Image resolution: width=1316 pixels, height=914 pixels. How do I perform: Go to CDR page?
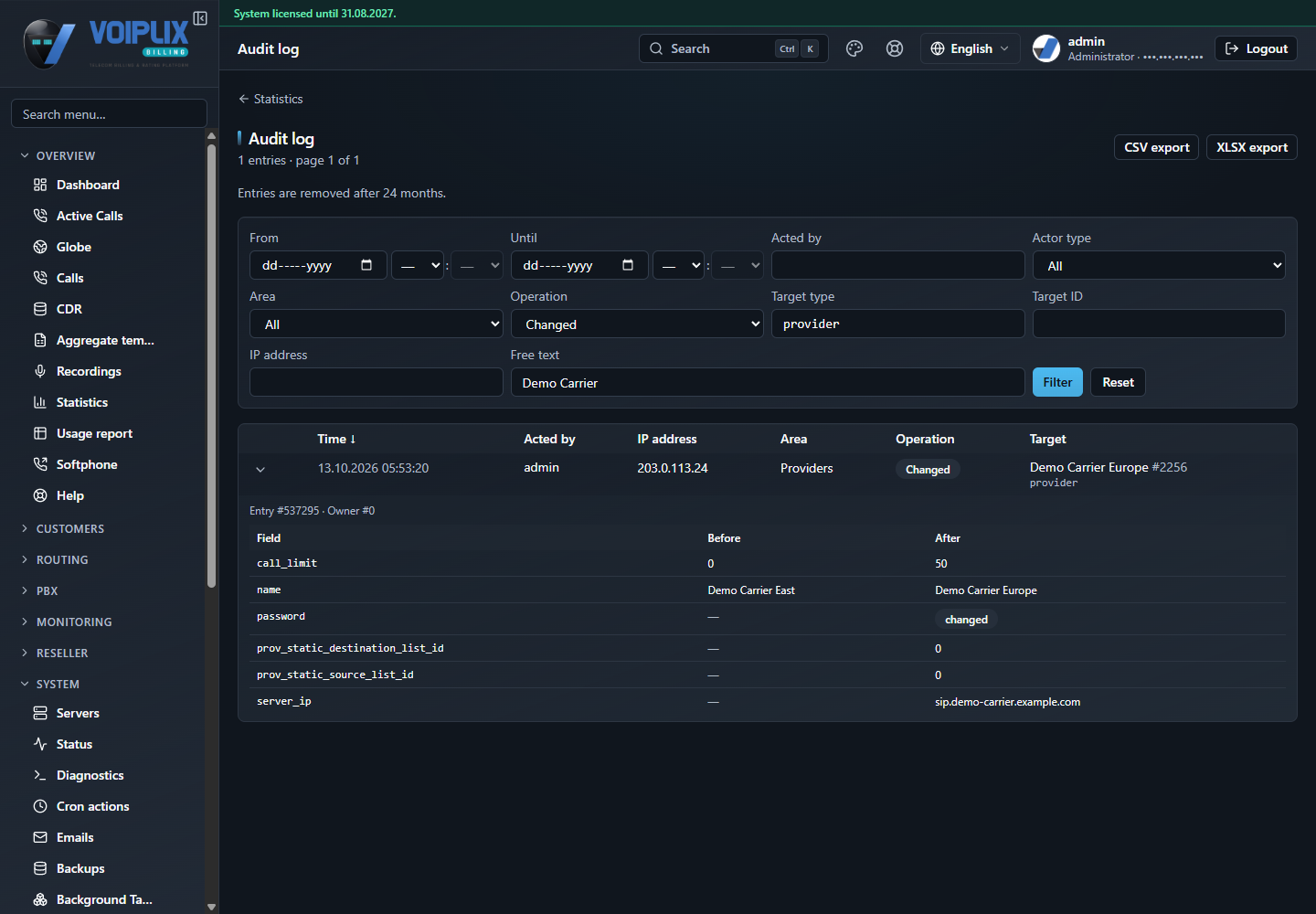point(69,309)
